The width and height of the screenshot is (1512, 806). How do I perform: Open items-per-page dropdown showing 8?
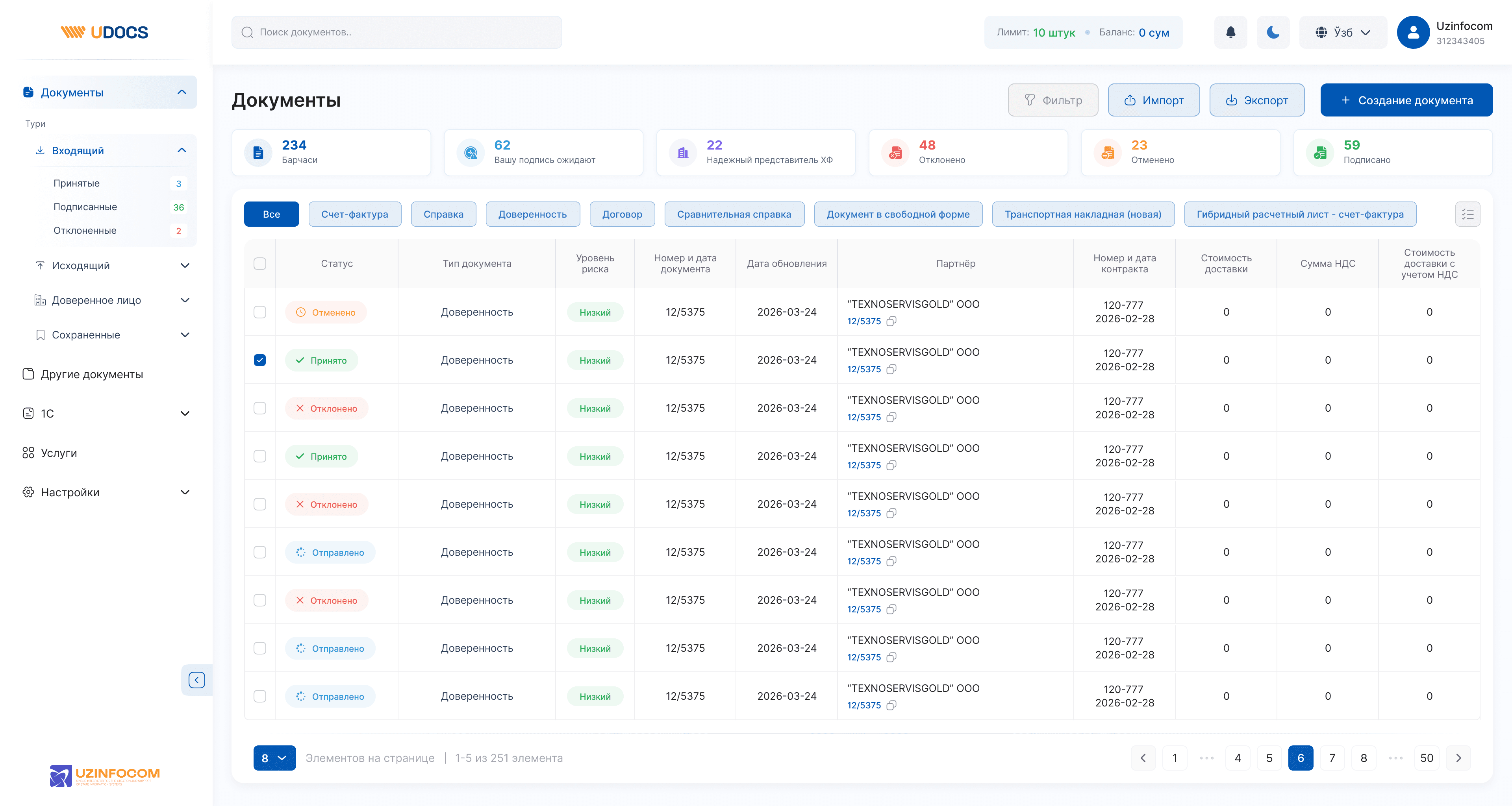[x=274, y=758]
